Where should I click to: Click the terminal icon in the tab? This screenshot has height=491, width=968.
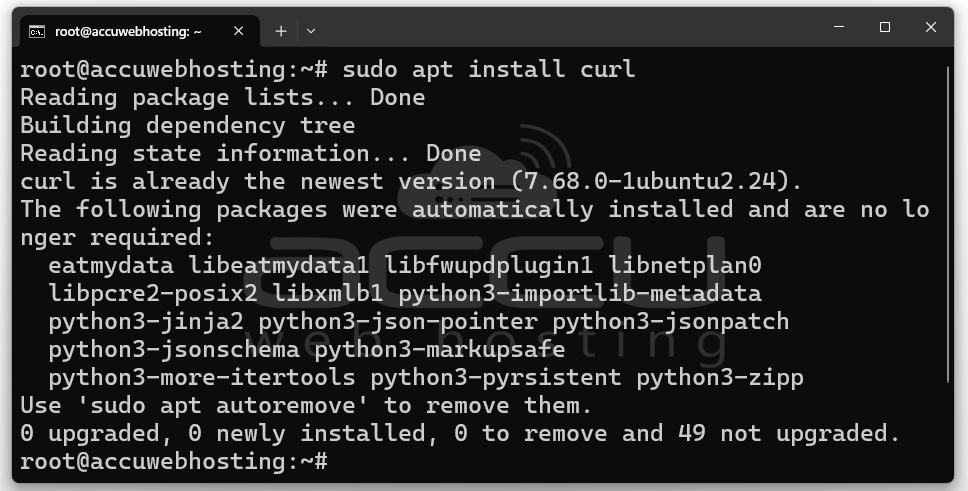[x=36, y=31]
